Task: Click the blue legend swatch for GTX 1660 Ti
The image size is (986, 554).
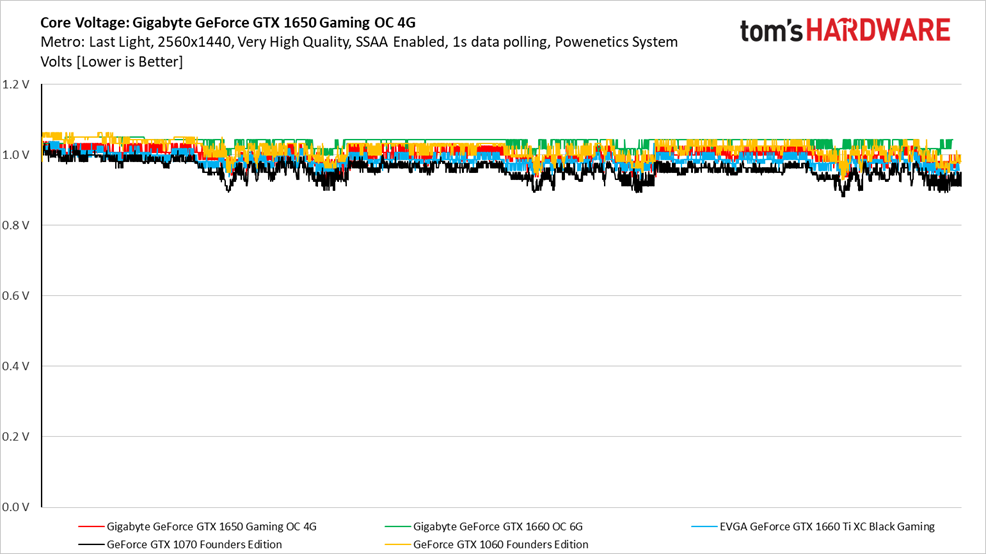Action: click(x=704, y=526)
